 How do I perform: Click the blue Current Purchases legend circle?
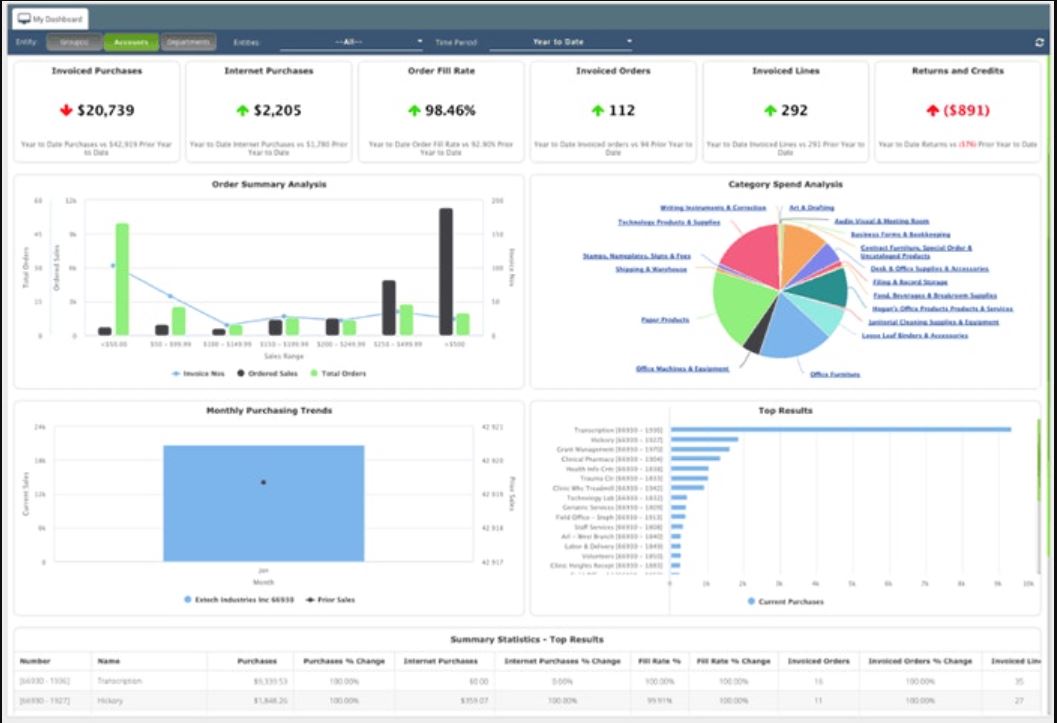click(749, 600)
